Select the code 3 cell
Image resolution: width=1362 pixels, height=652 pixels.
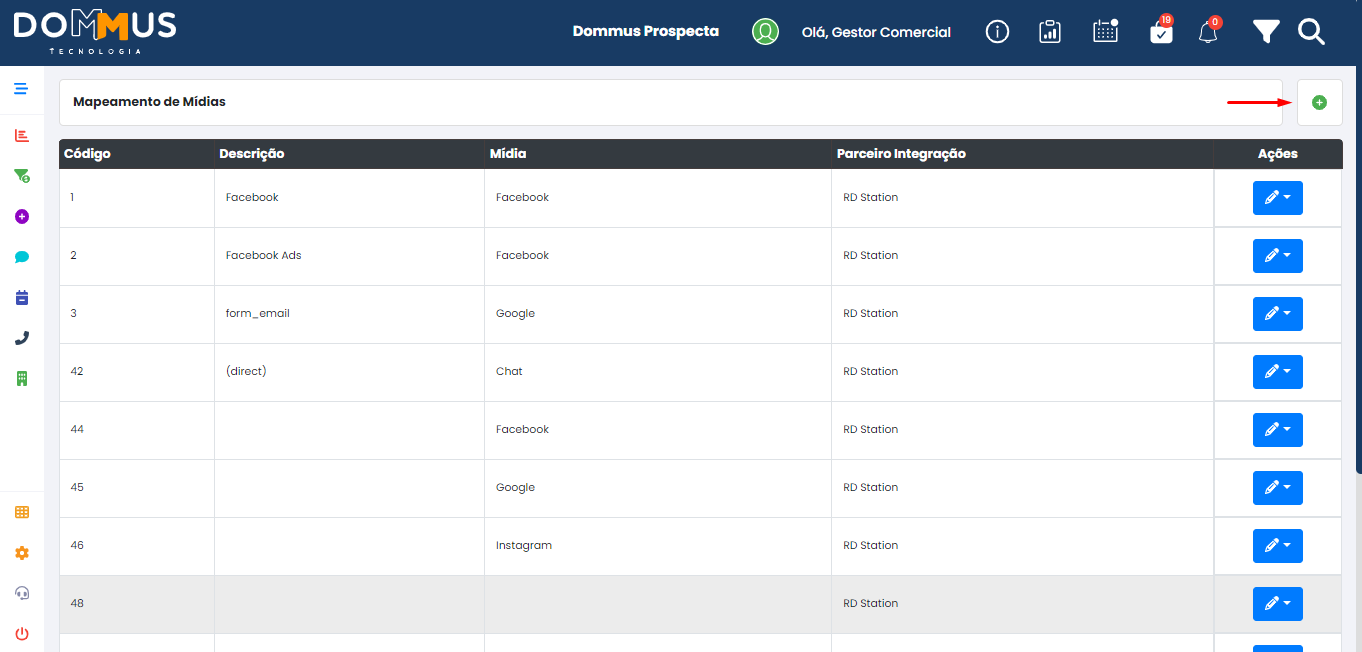(x=137, y=314)
